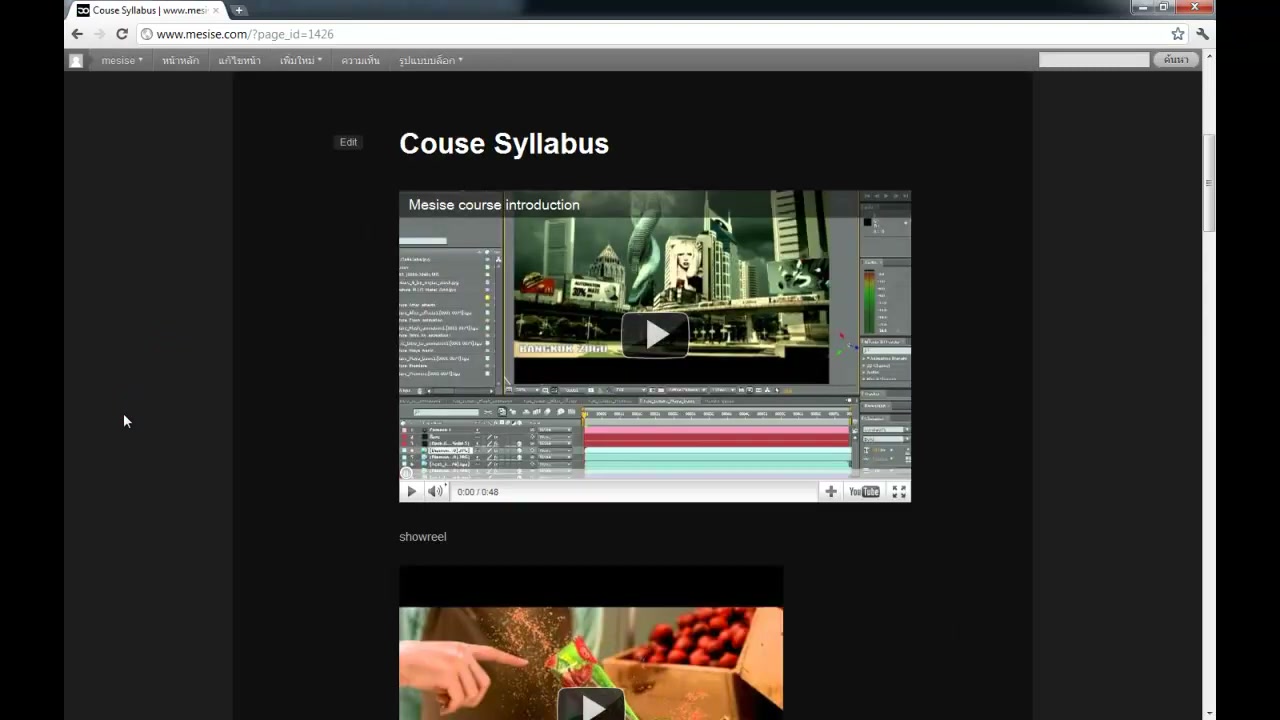Open a new browser tab

tap(239, 10)
